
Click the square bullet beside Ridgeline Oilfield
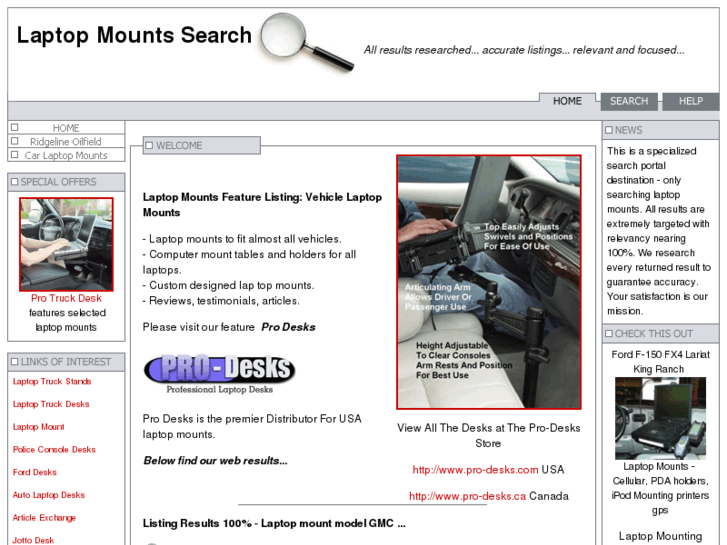(15, 141)
